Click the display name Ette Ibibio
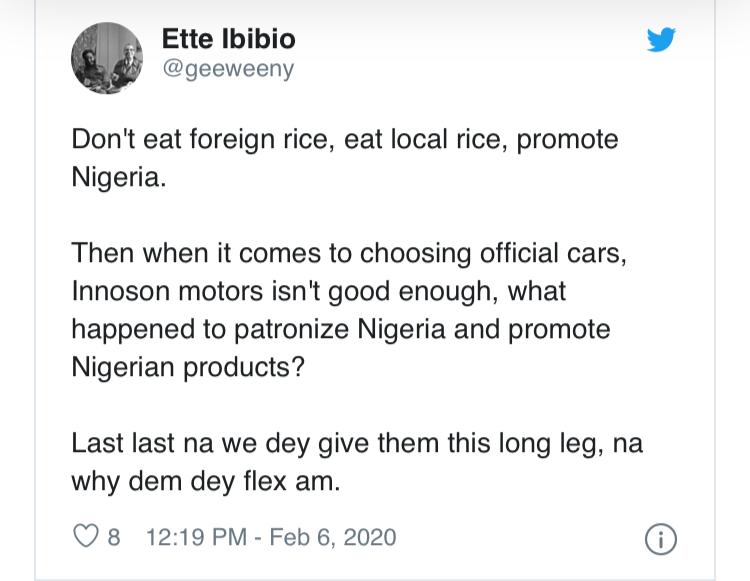750x581 pixels. (x=228, y=40)
